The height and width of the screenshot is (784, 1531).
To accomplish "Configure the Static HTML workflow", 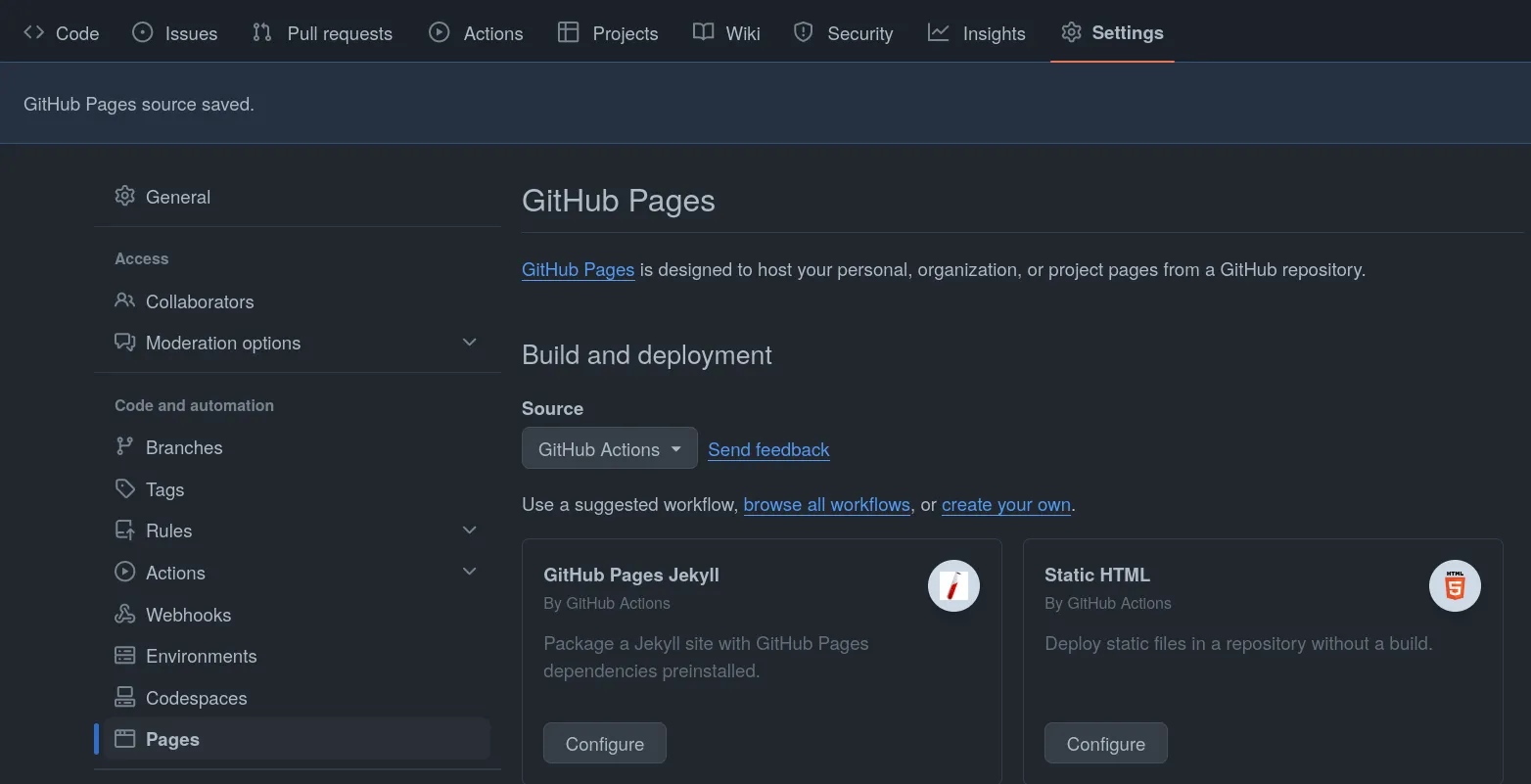I will click(1105, 743).
